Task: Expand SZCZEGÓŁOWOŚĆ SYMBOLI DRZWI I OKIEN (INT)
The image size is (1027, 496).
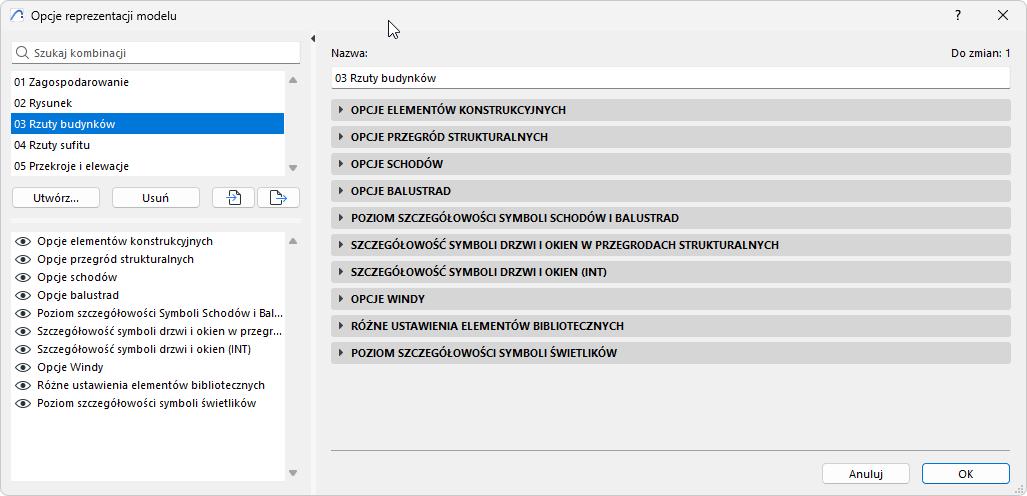Action: pyautogui.click(x=671, y=272)
